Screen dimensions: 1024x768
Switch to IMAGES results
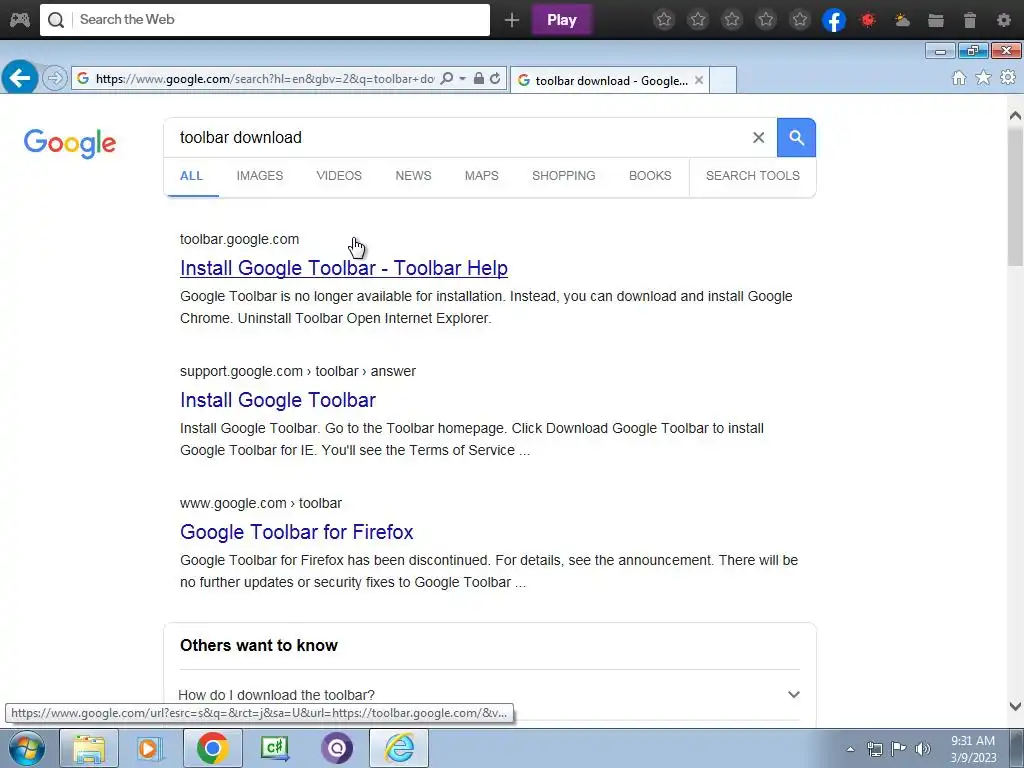pos(260,176)
